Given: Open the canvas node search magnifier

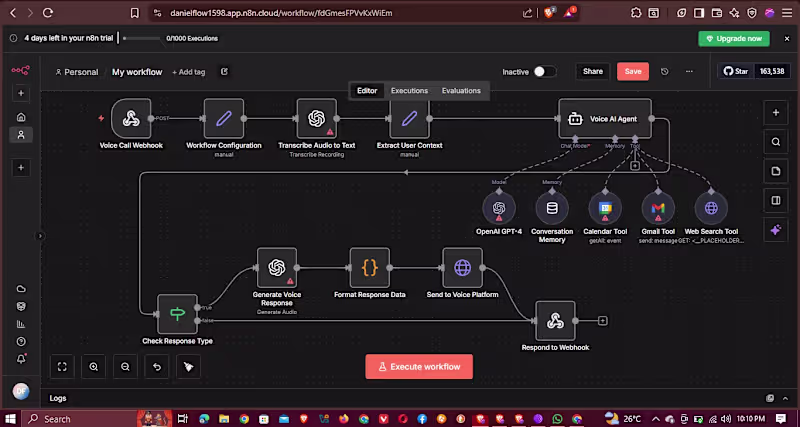Looking at the screenshot, I should click(776, 142).
